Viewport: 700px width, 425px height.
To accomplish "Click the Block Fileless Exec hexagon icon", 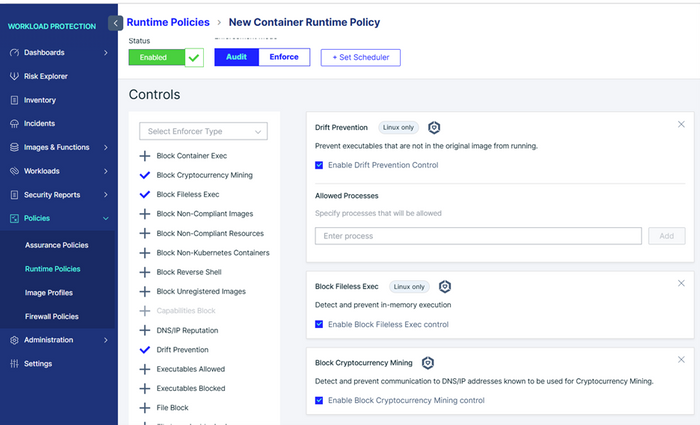I will (x=445, y=287).
